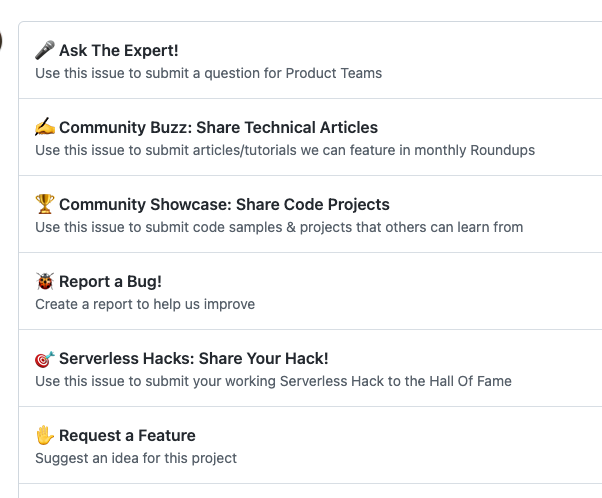This screenshot has height=498, width=602.
Task: Click the empty row below Request a Feature
Action: (x=310, y=491)
